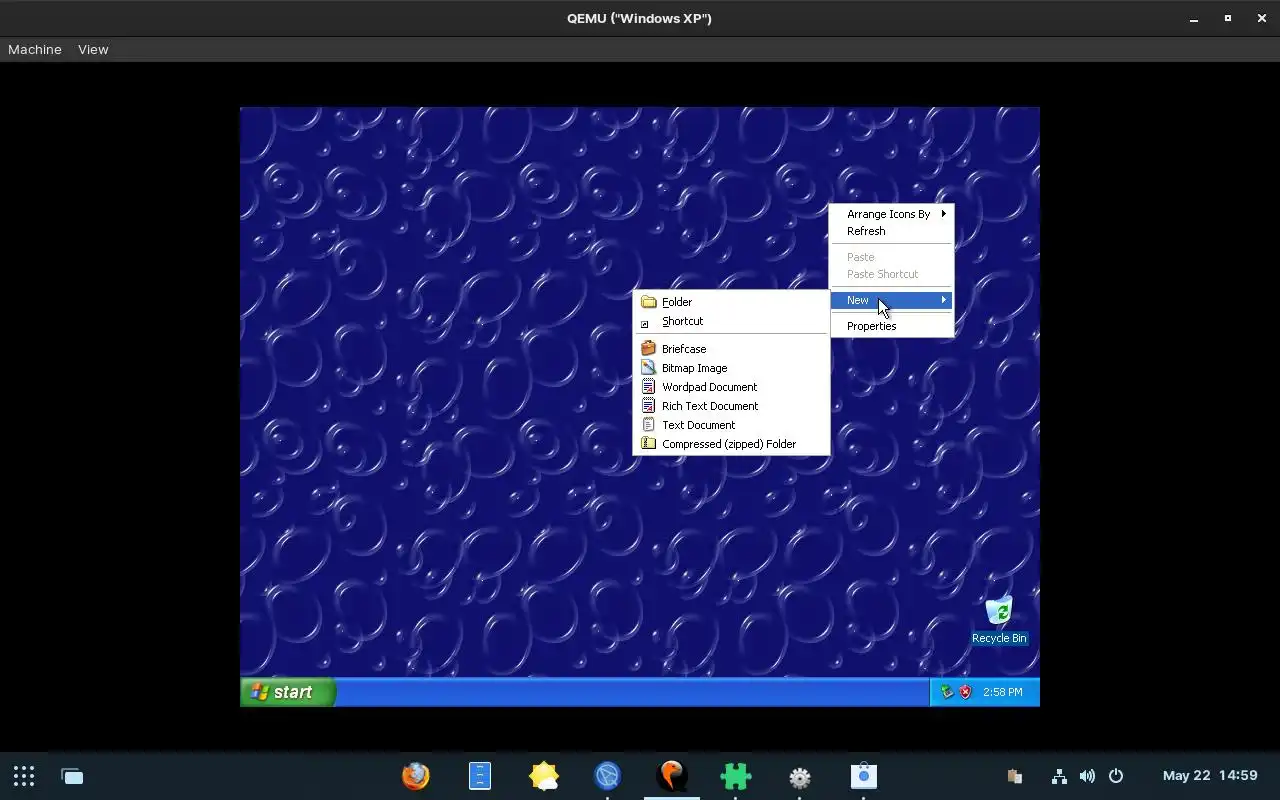Open the blue file manager dock icon
This screenshot has height=800, width=1280.
(480, 776)
